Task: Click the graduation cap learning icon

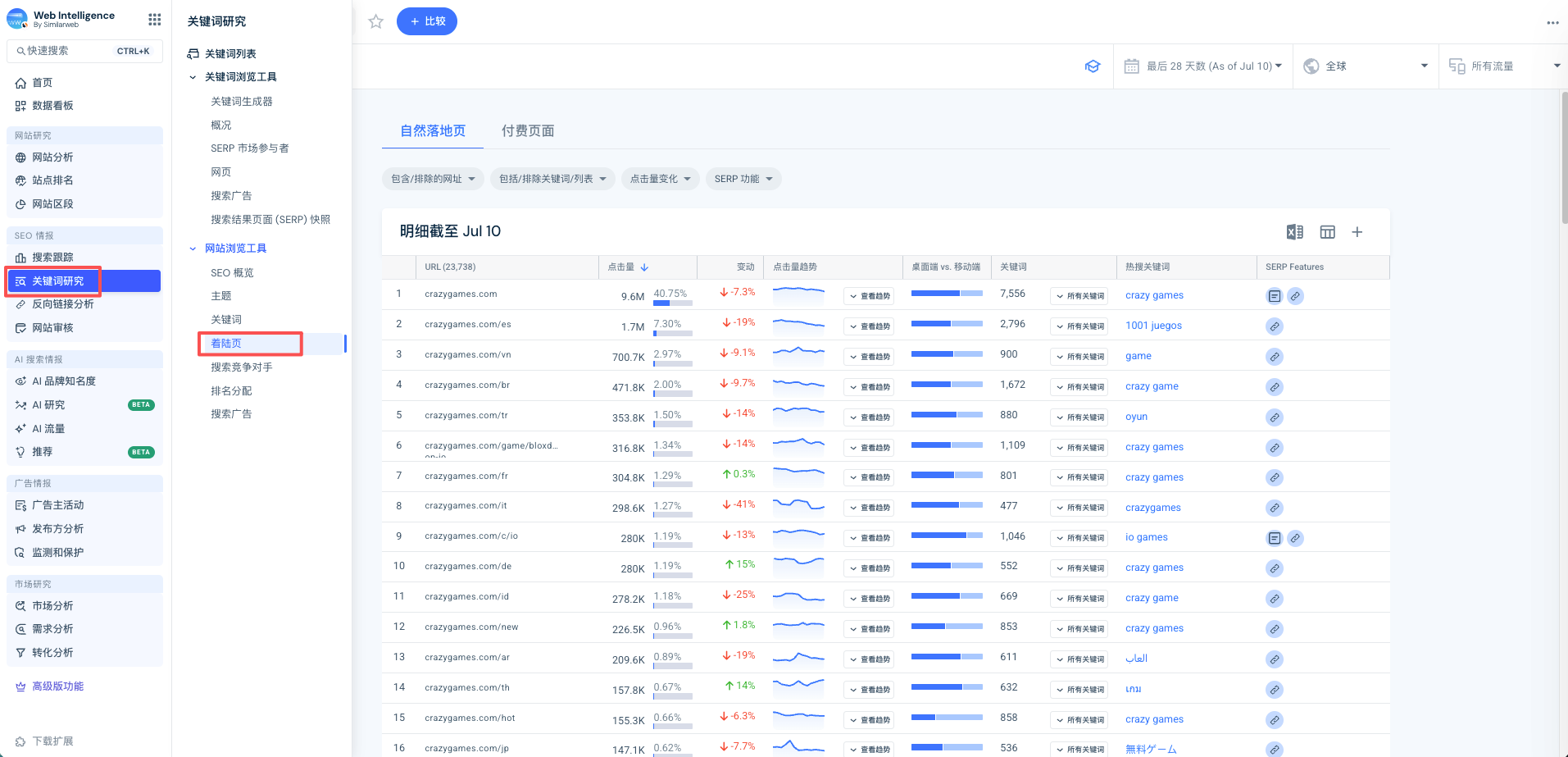Action: [x=1092, y=66]
